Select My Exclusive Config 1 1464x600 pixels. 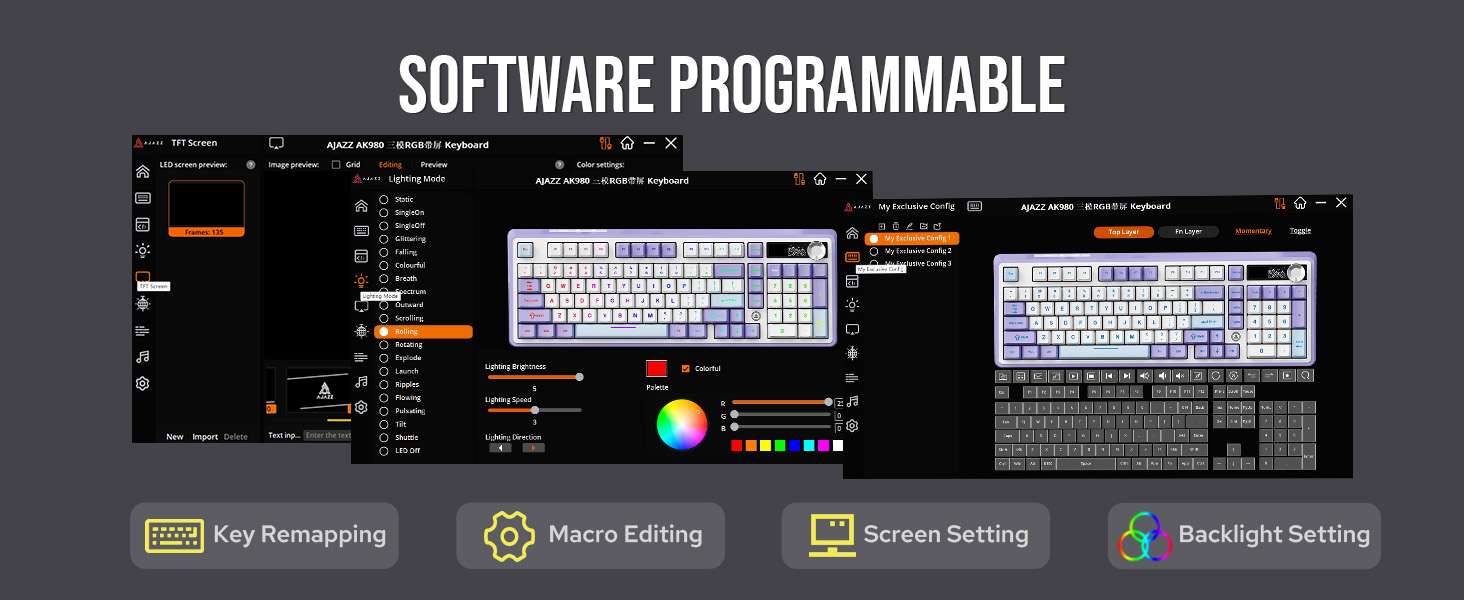pos(912,239)
